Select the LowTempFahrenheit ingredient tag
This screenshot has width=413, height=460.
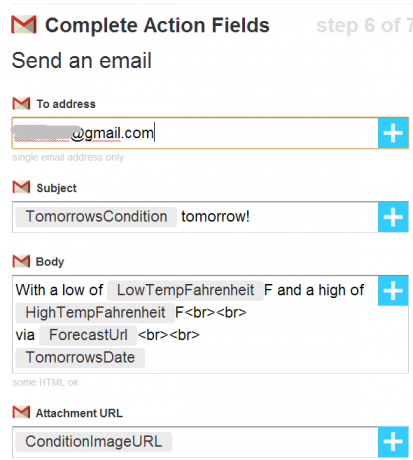[185, 290]
